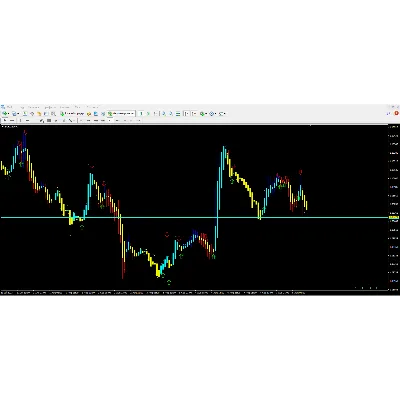Show the Market Watch panel
The height and width of the screenshot is (400, 400).
coord(25,114)
